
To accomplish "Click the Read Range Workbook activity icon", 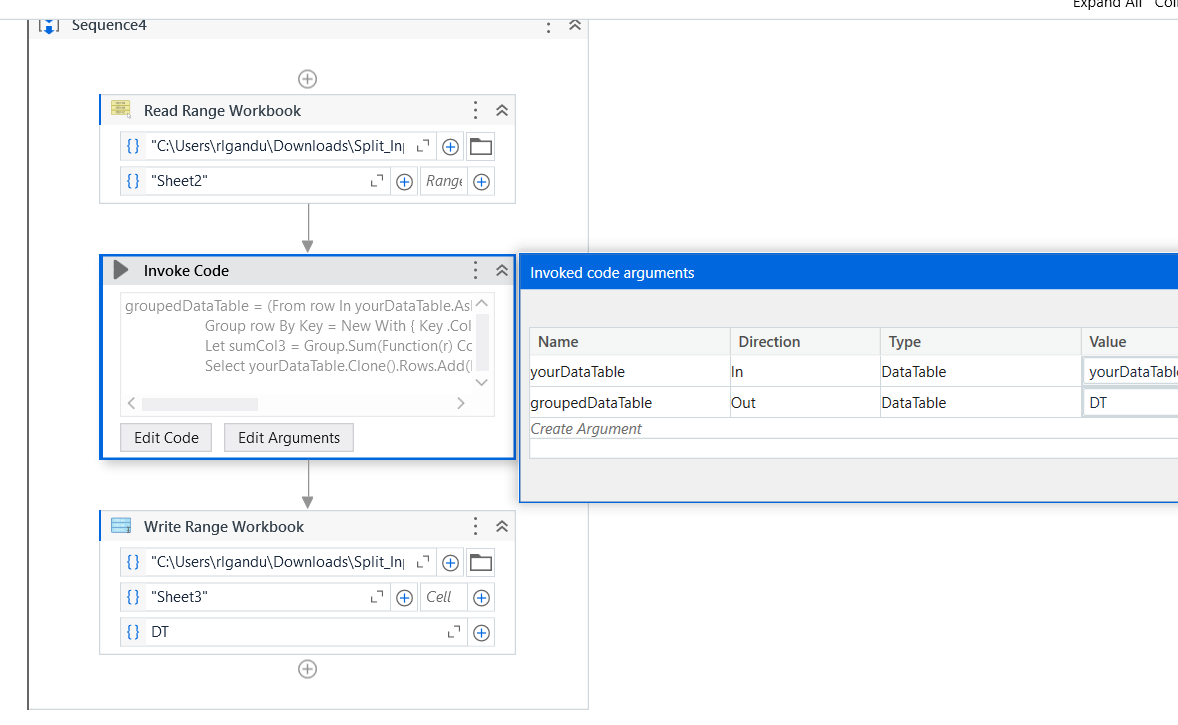I will click(x=121, y=110).
